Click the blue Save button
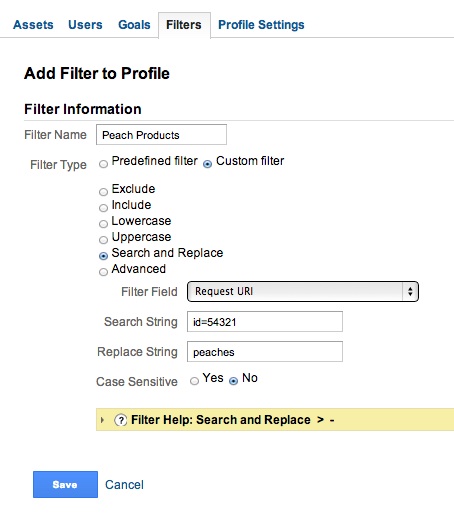 65,484
